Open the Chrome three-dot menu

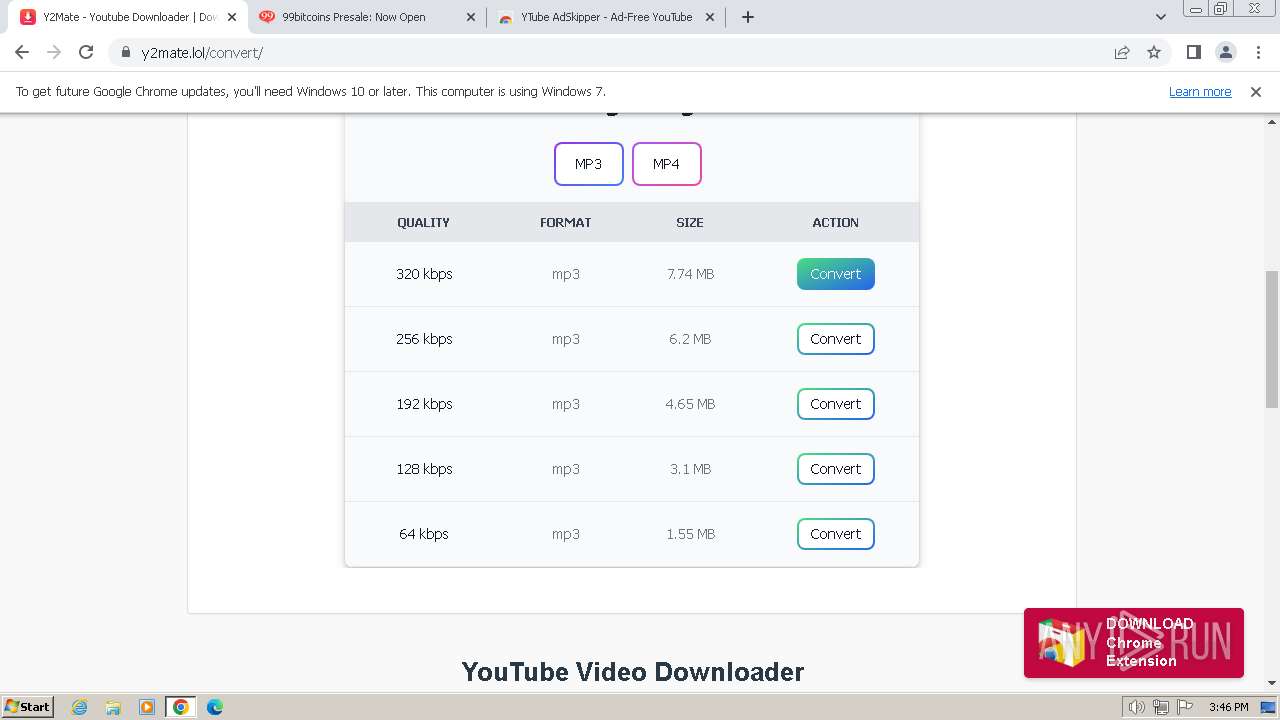coord(1257,52)
